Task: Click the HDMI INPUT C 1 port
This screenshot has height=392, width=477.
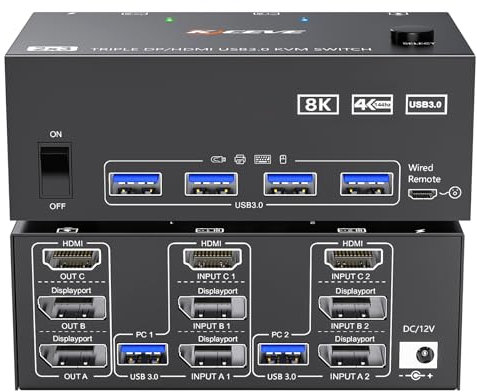Action: click(x=213, y=259)
